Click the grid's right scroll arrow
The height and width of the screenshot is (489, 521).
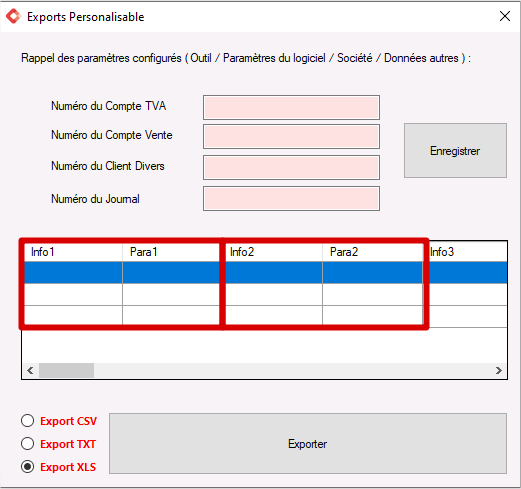[499, 371]
